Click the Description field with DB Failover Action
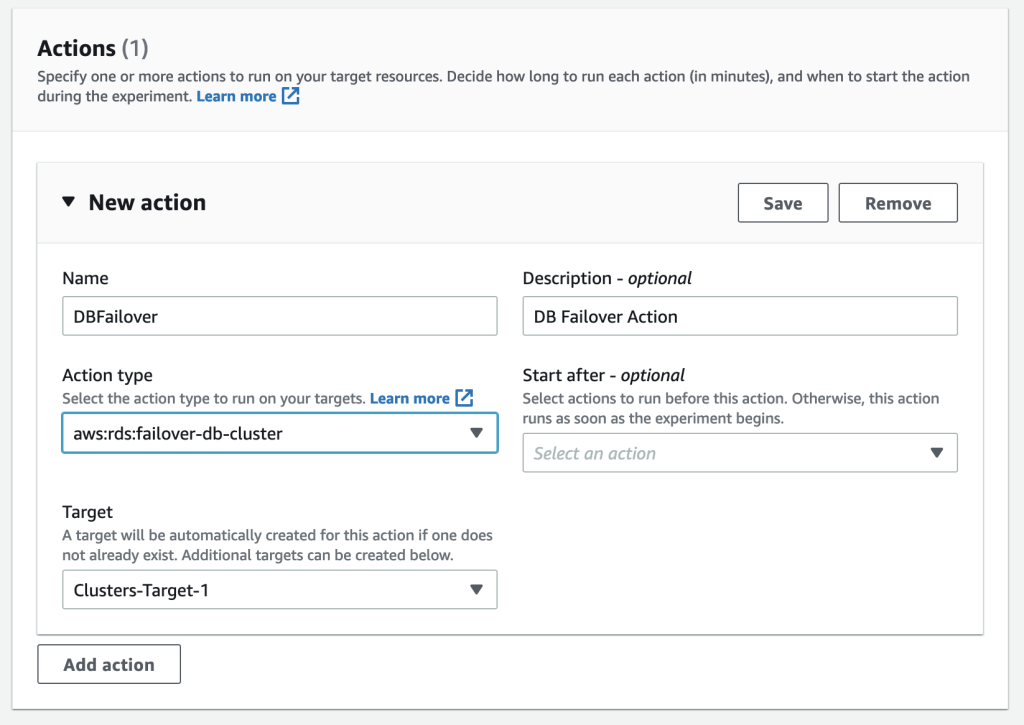The image size is (1024, 725). click(x=739, y=315)
